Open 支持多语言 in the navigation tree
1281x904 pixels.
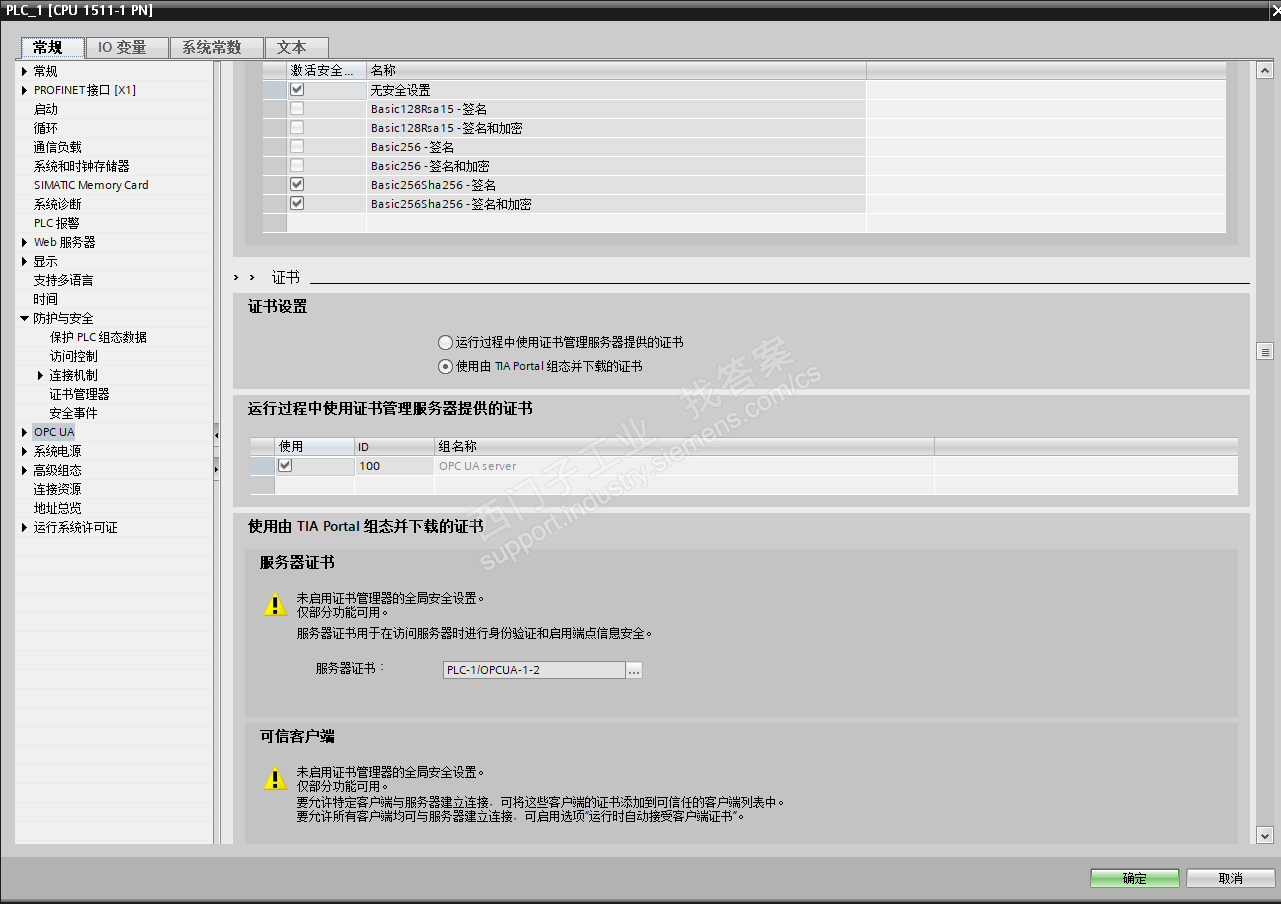(64, 280)
